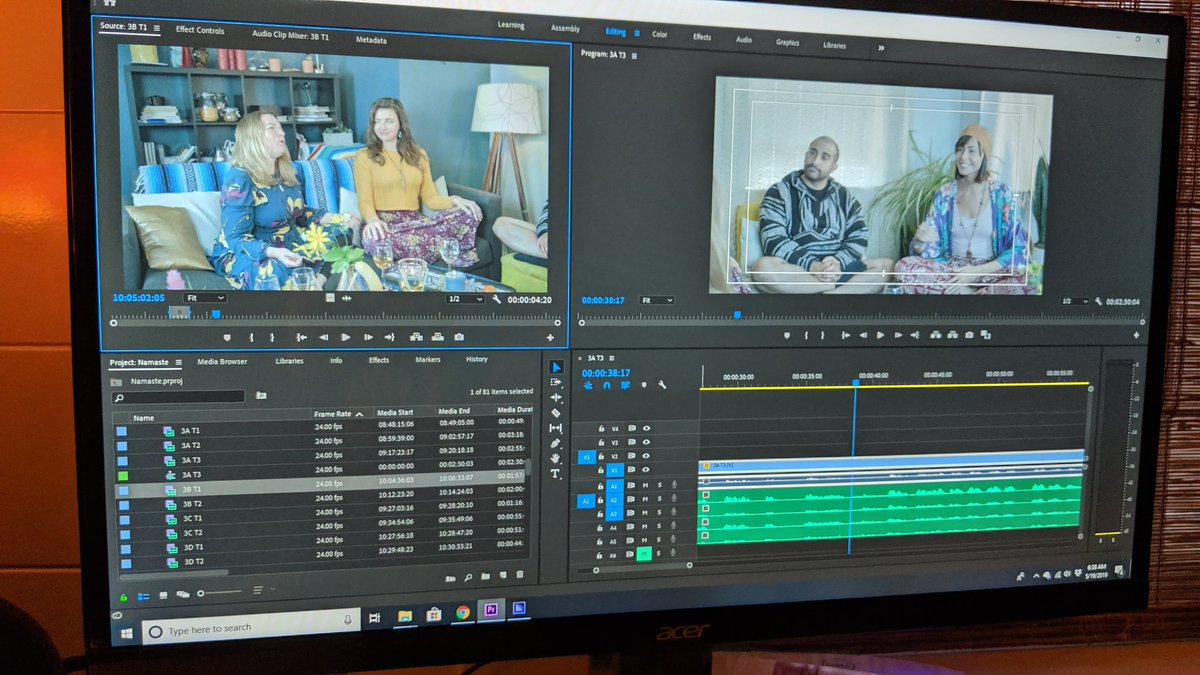
Task: Click New Bin folder icon in Project panel
Action: 484,576
